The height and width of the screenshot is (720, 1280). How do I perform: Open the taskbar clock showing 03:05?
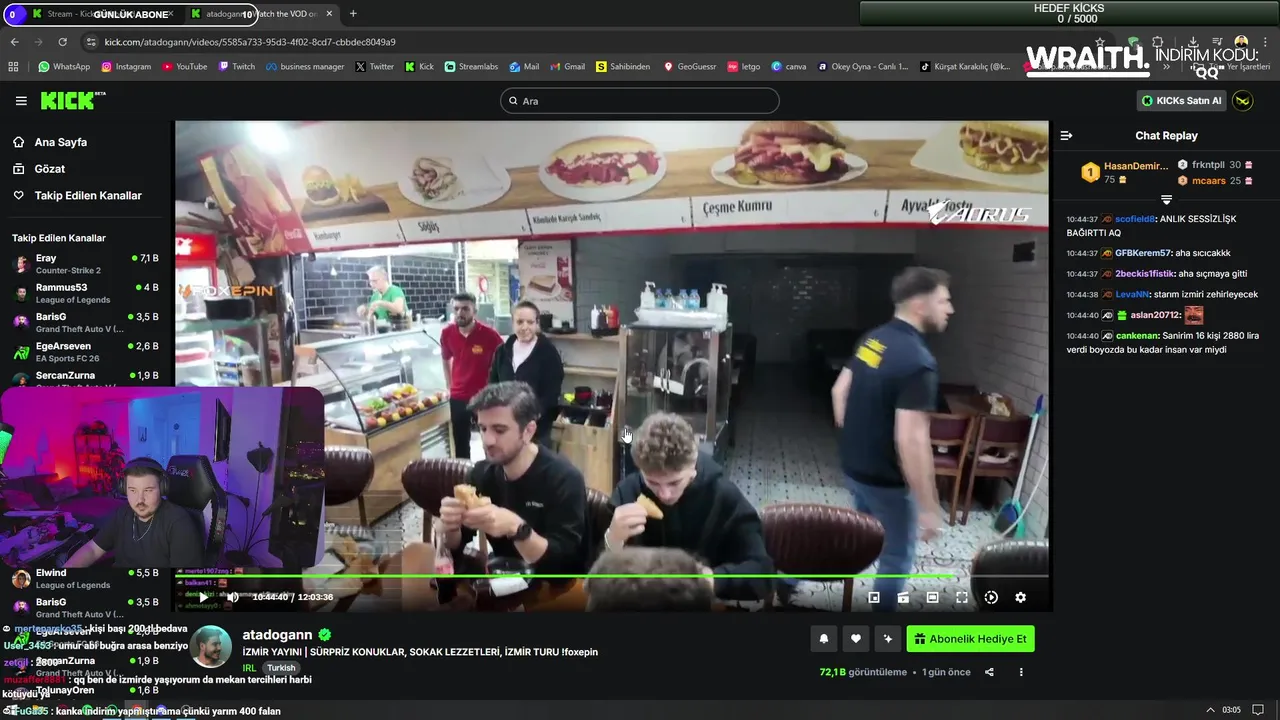pos(1231,710)
